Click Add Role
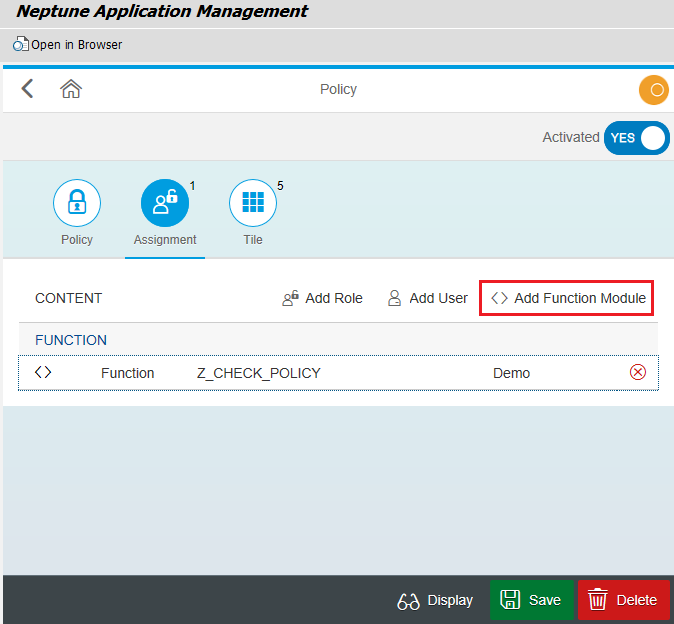Viewport: 674px width, 624px height. 322,298
